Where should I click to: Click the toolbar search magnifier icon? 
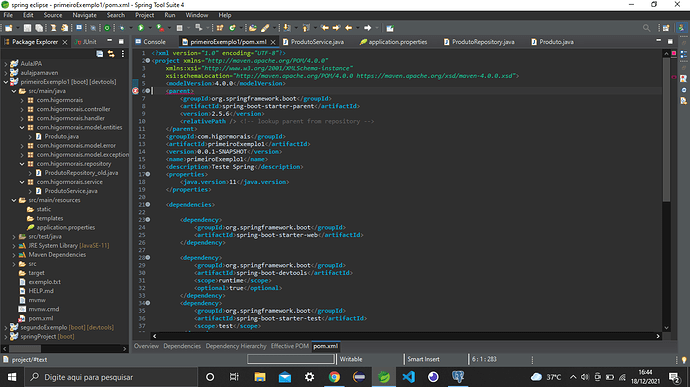click(x=646, y=28)
